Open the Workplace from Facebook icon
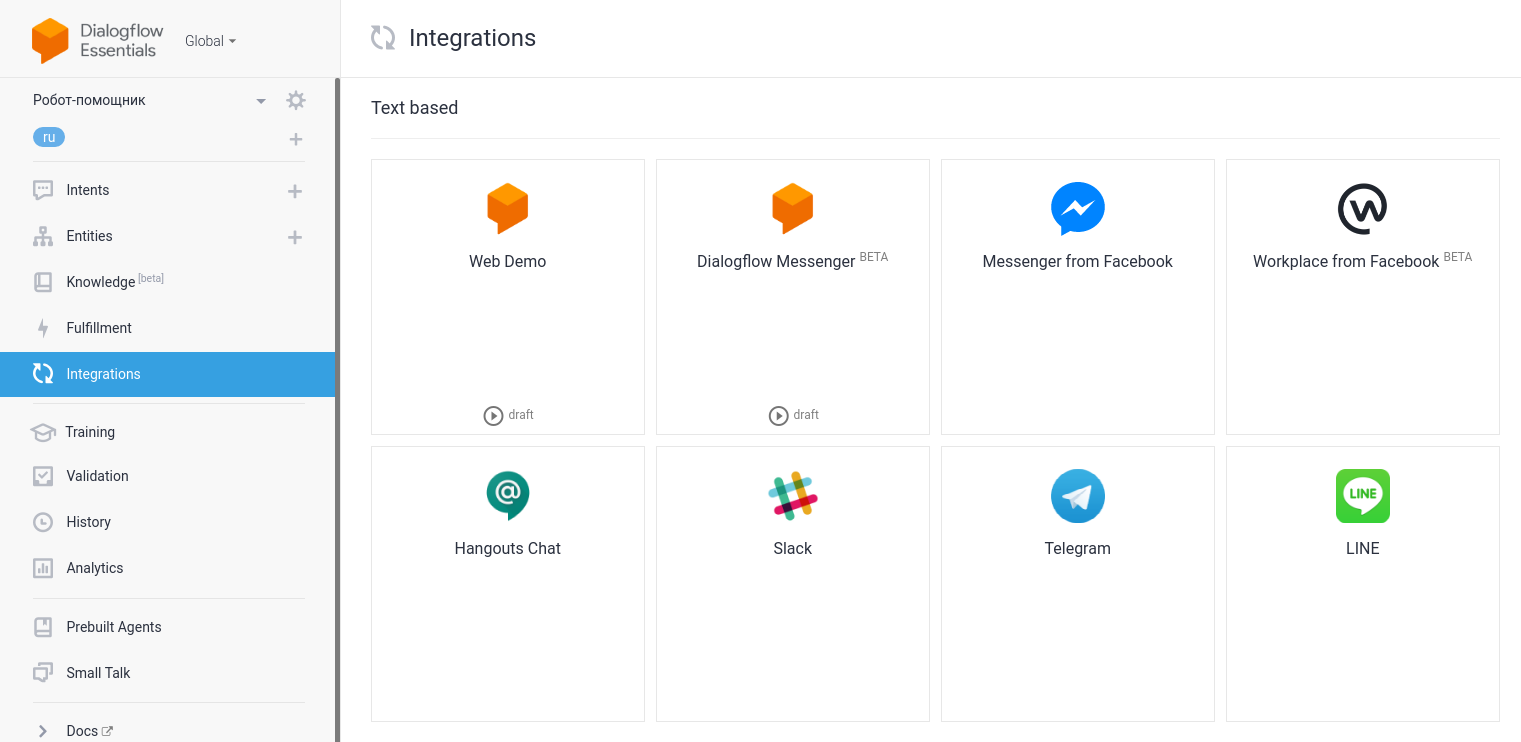Screen dimensions: 1521x742 click(1363, 208)
